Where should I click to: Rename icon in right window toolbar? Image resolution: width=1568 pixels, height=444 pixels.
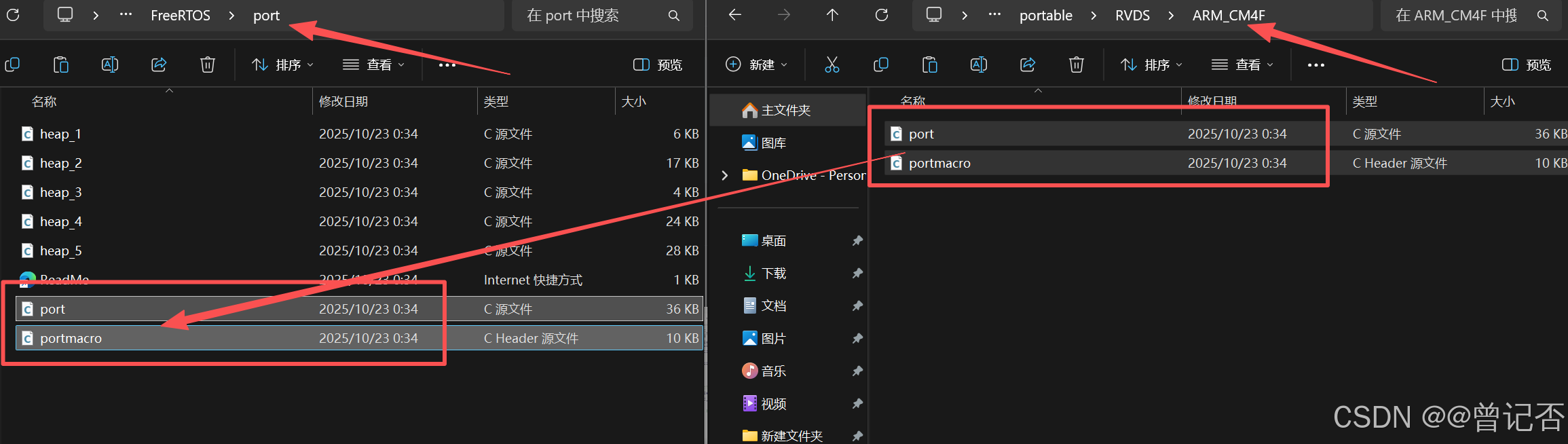979,64
